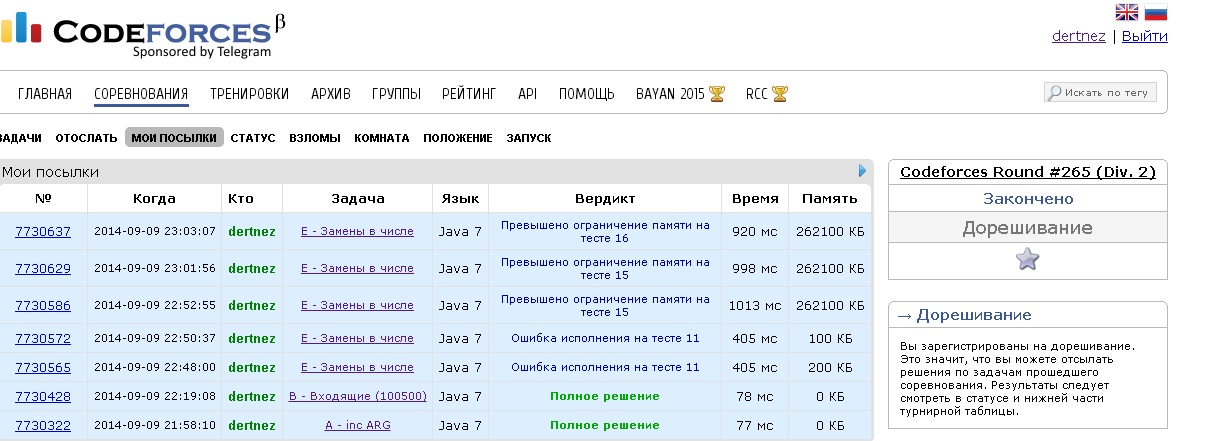Viewport: 1219px width, 441px height.
Task: Click the memory limit verdict on test 16
Action: [605, 231]
